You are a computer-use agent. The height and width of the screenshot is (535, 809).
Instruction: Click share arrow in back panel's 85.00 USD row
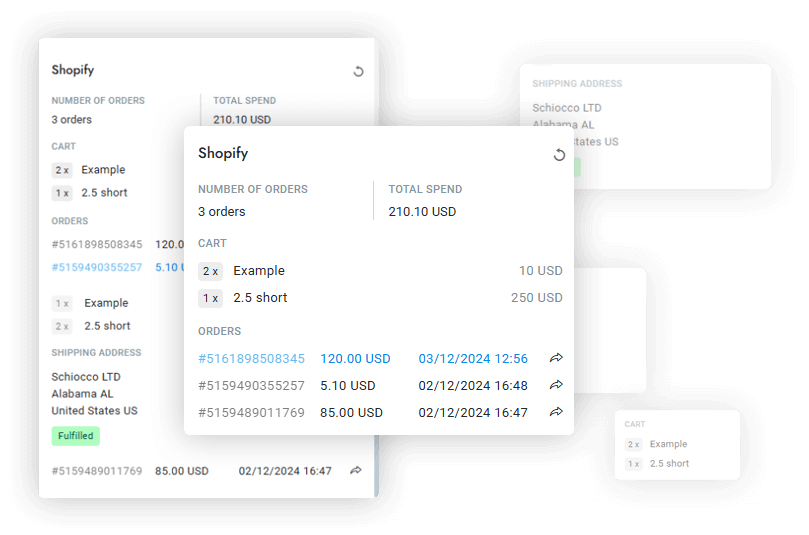click(356, 471)
